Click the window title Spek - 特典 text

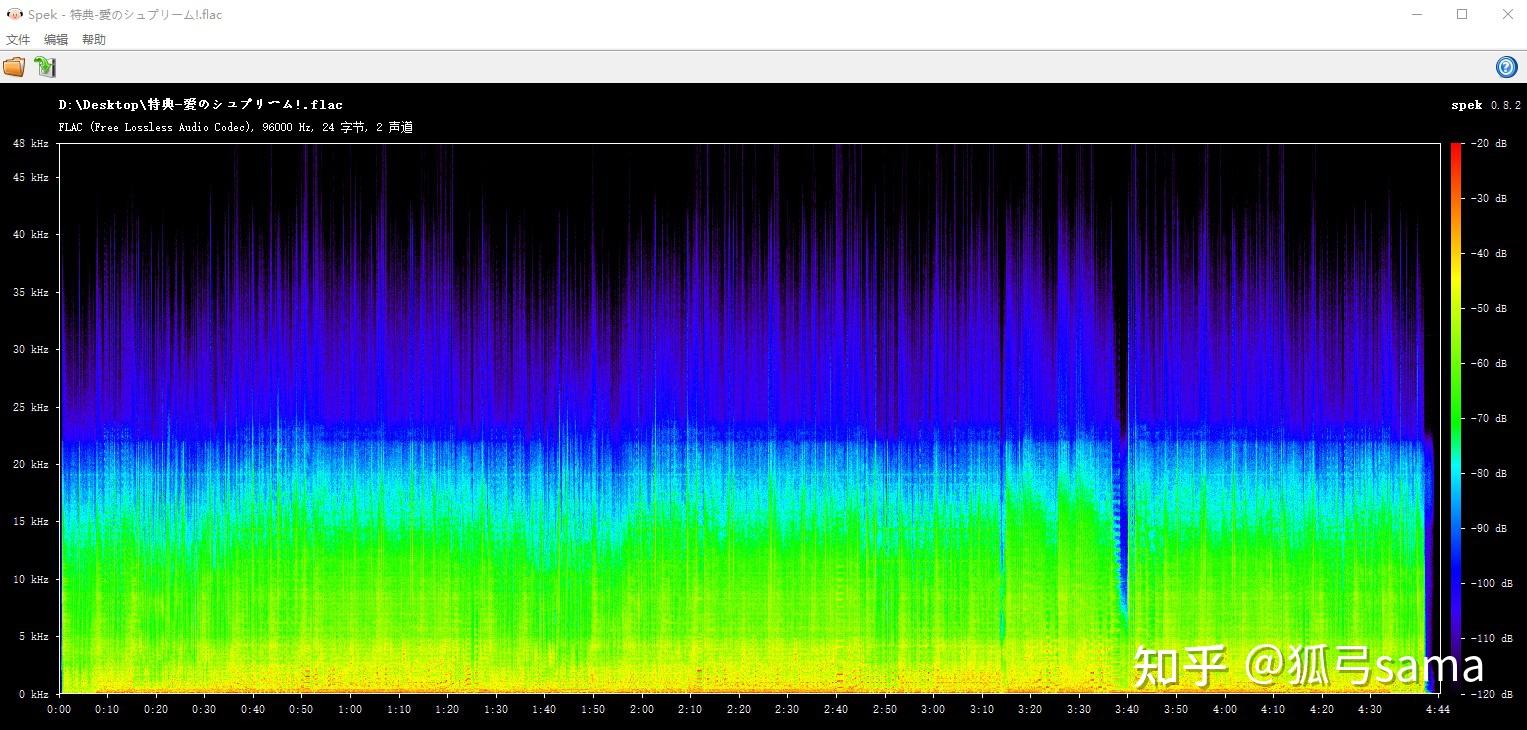point(125,15)
